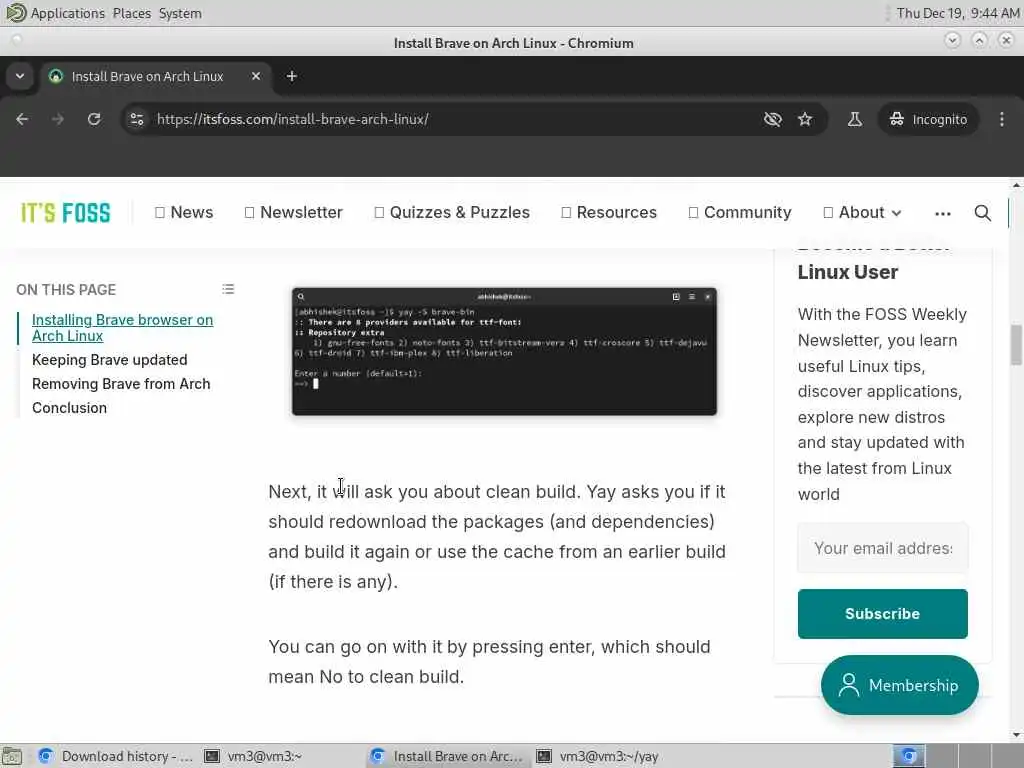This screenshot has width=1024, height=768.
Task: Jump to Removing Brave from Arch section
Action: tap(121, 384)
